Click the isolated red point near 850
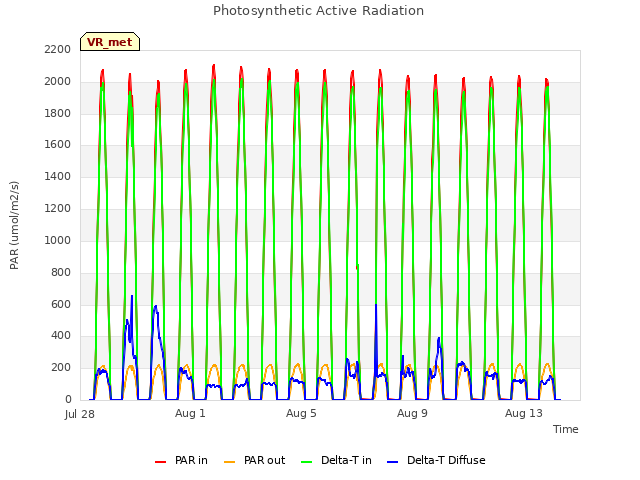640x480 pixels. tap(357, 267)
